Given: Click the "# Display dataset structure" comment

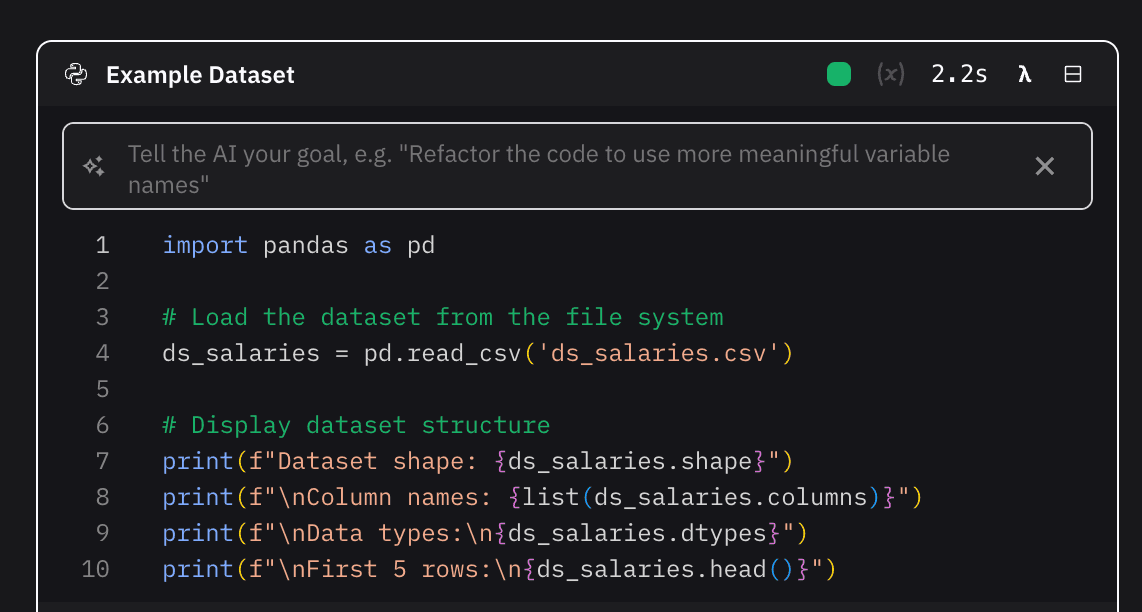Looking at the screenshot, I should (x=356, y=426).
